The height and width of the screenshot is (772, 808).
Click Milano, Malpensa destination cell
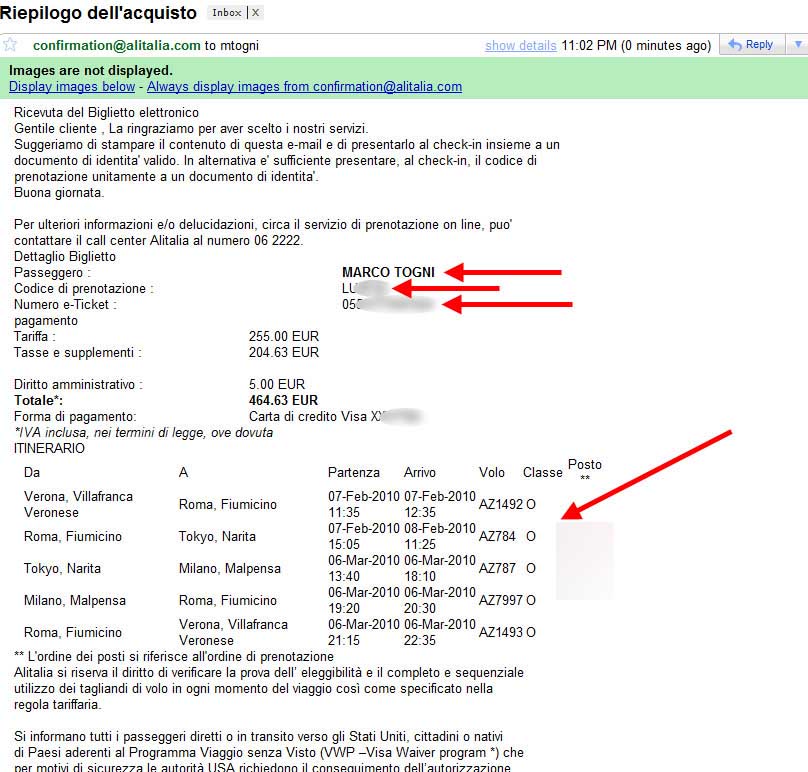click(230, 568)
